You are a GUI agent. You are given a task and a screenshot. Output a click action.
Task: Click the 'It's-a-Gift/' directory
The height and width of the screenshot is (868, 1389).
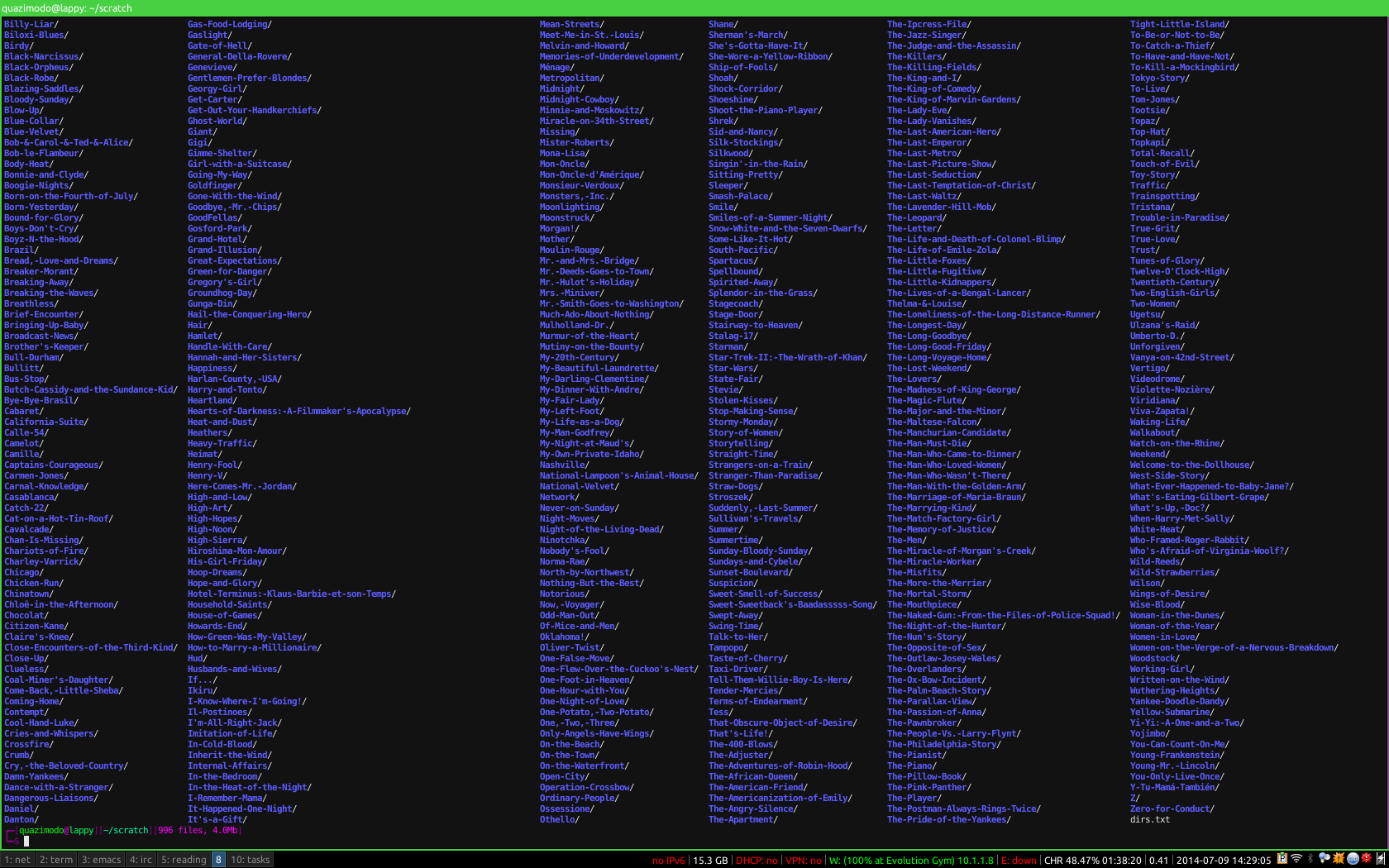click(217, 820)
